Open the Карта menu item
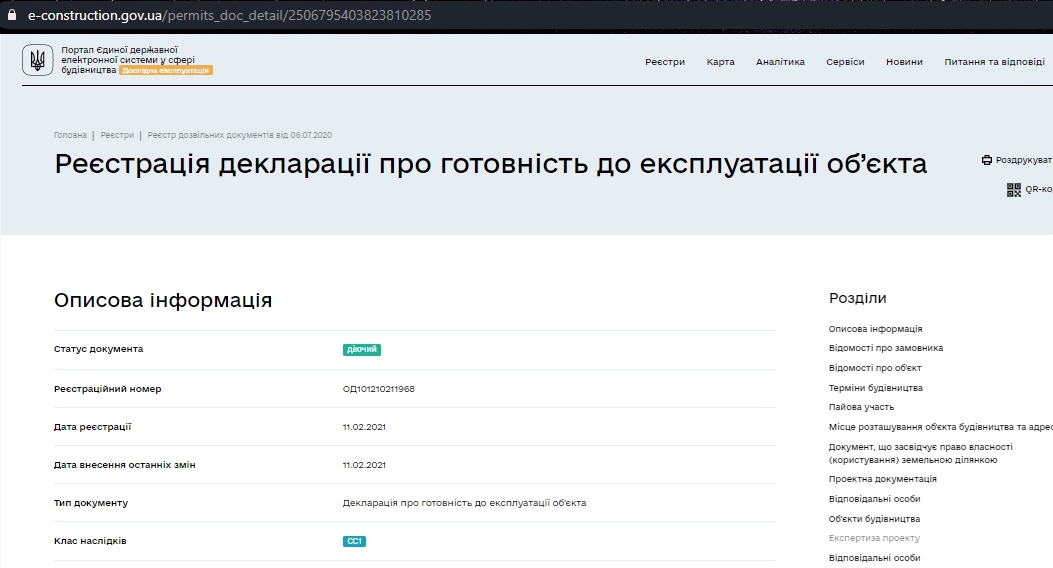 click(721, 62)
